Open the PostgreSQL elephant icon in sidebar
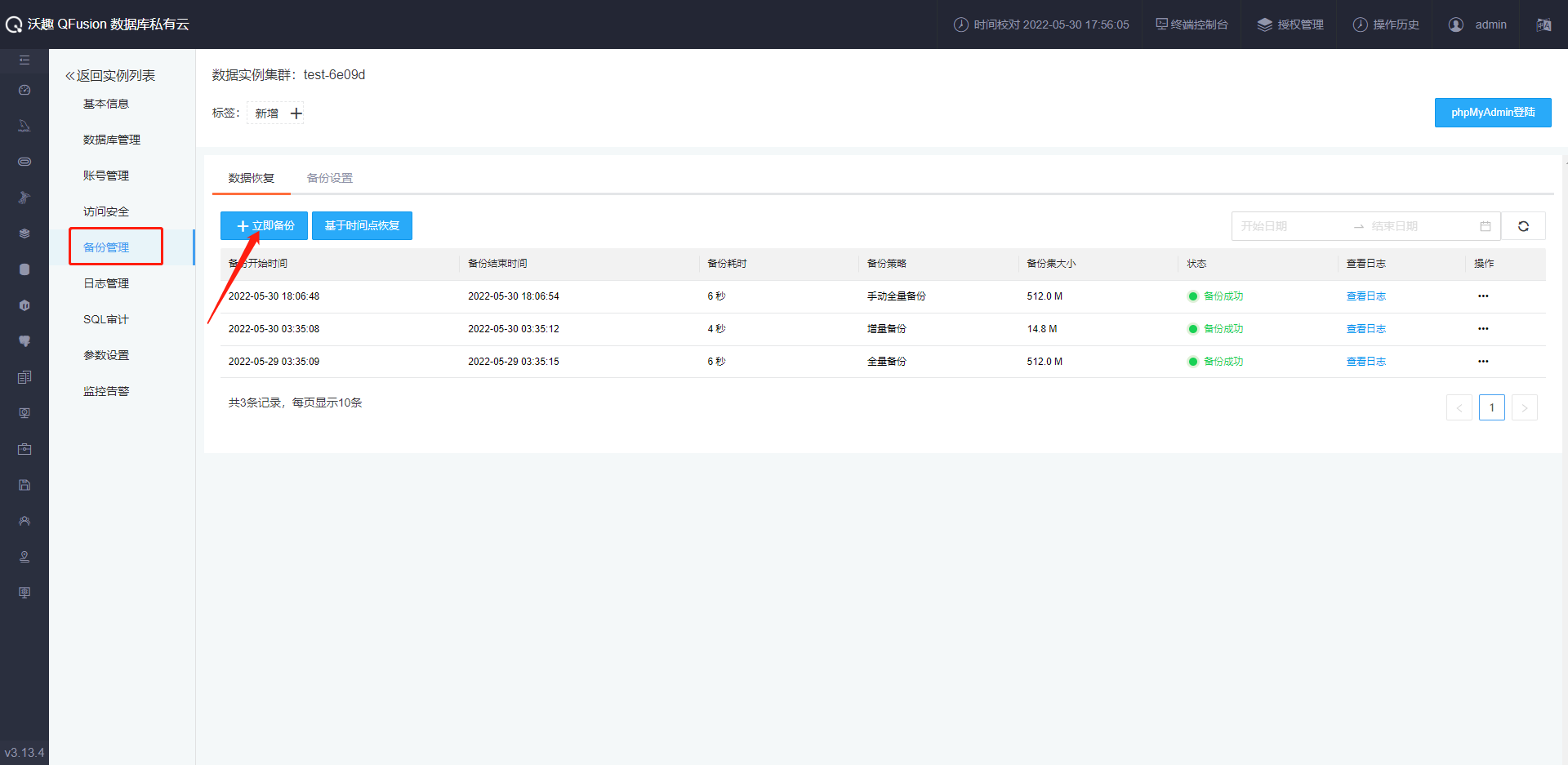This screenshot has width=1568, height=765. click(24, 341)
